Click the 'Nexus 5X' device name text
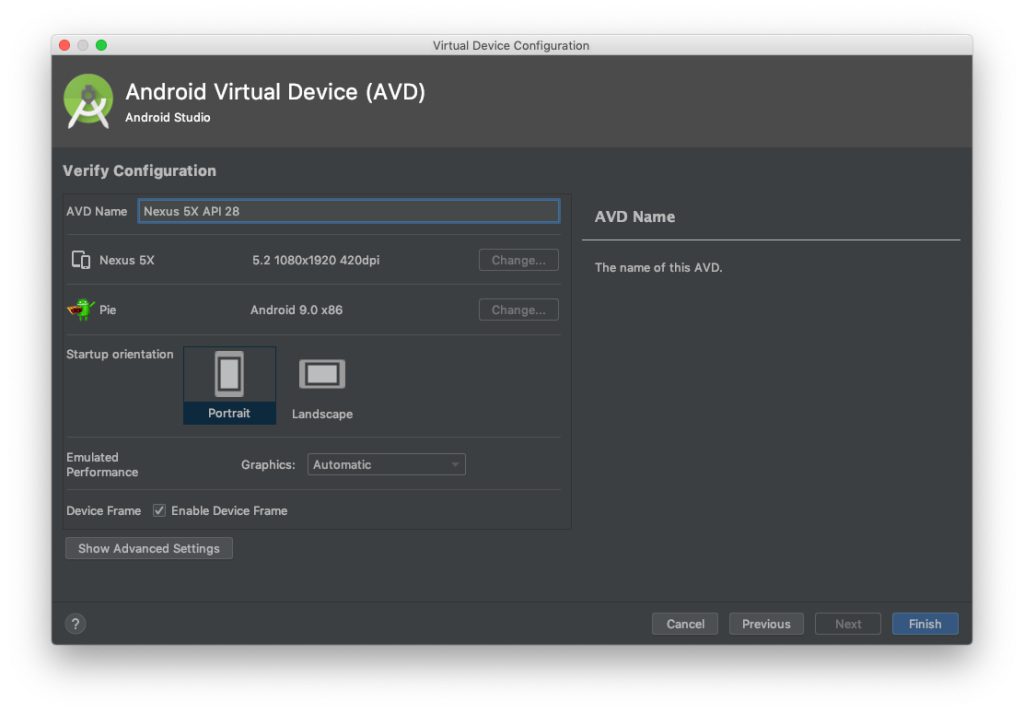Image resolution: width=1024 pixels, height=713 pixels. tap(127, 260)
